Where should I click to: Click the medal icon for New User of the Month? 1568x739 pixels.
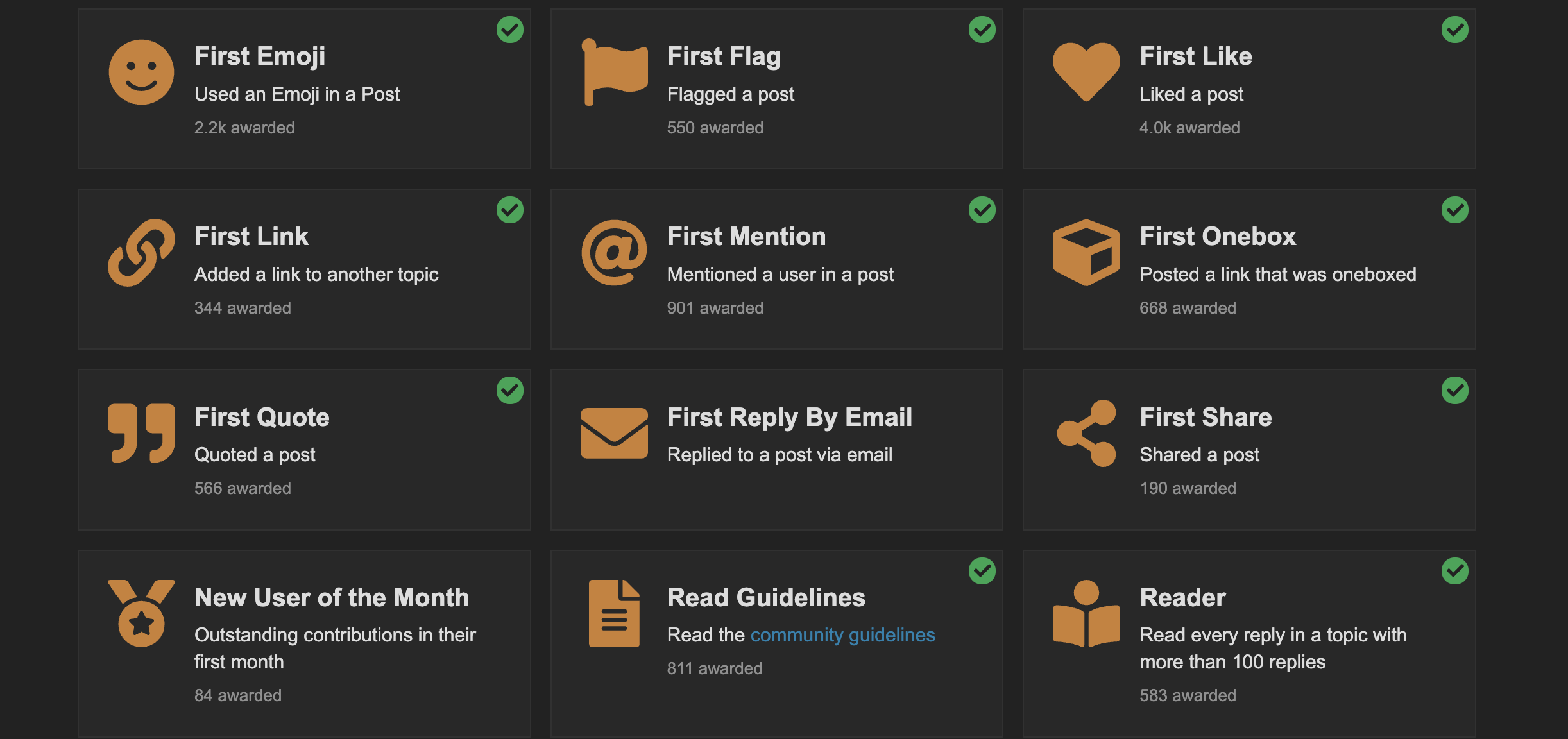click(x=141, y=613)
